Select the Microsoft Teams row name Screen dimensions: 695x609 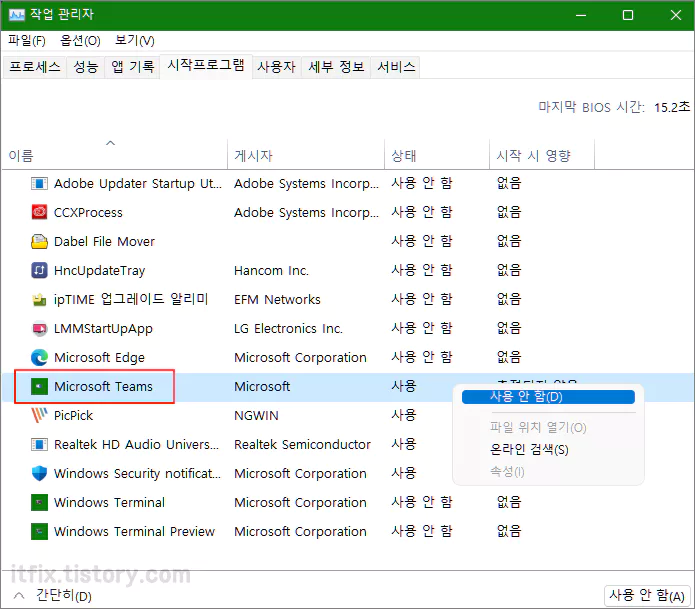103,386
